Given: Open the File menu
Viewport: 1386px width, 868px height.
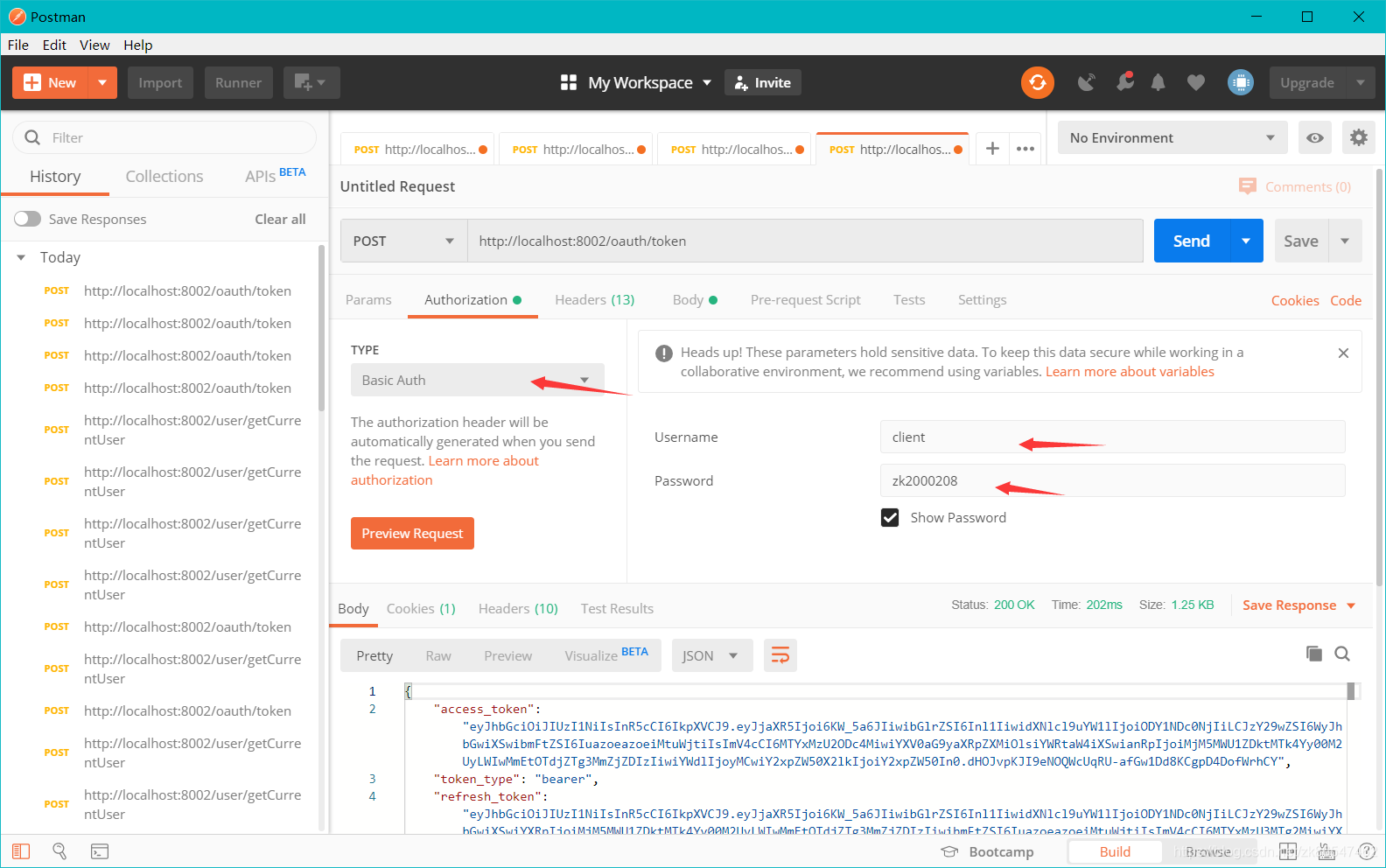Looking at the screenshot, I should click(18, 45).
